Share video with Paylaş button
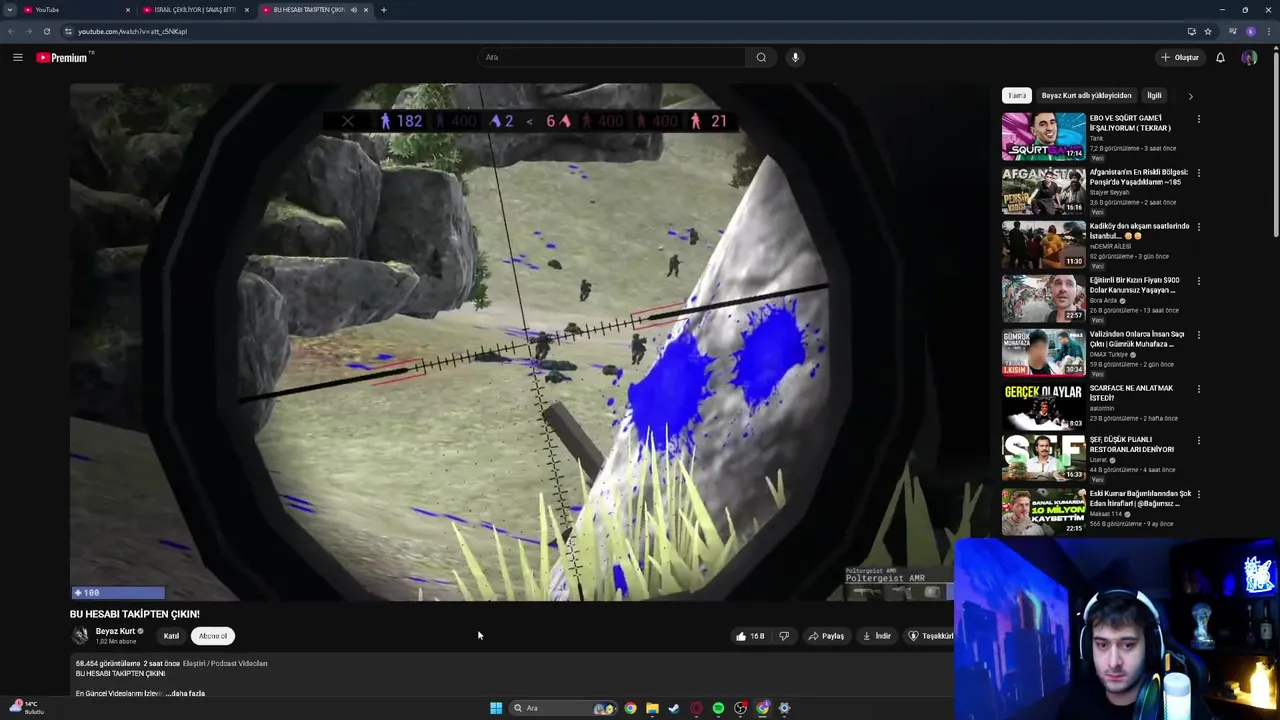 (x=826, y=636)
